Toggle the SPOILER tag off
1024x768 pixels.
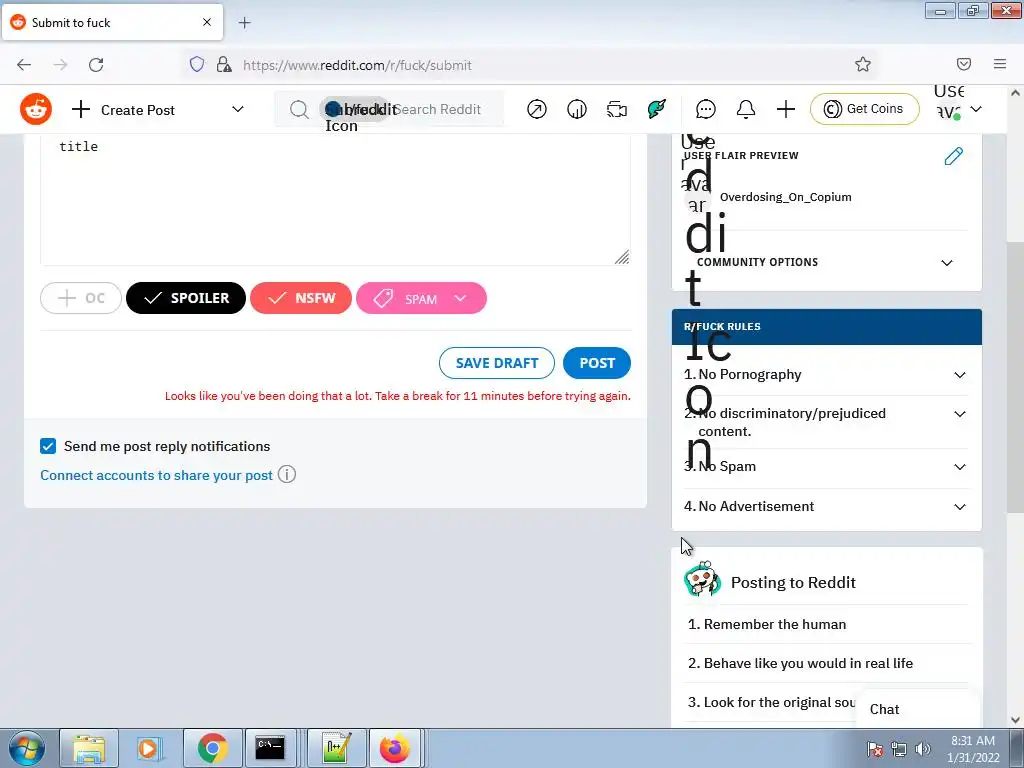(x=186, y=298)
